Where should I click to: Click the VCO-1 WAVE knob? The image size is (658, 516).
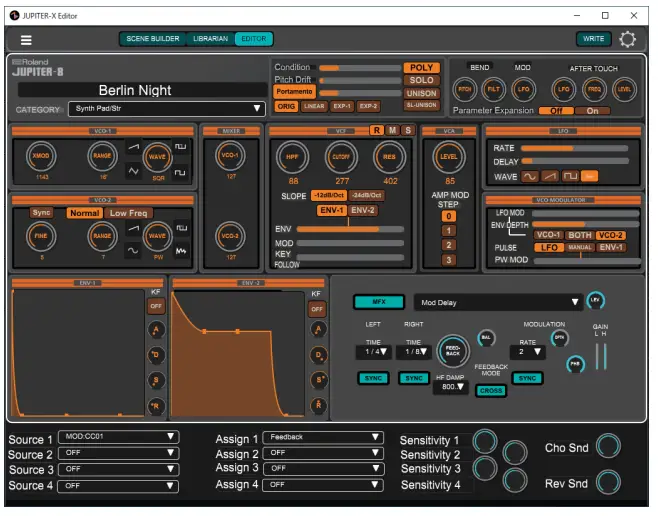point(157,157)
